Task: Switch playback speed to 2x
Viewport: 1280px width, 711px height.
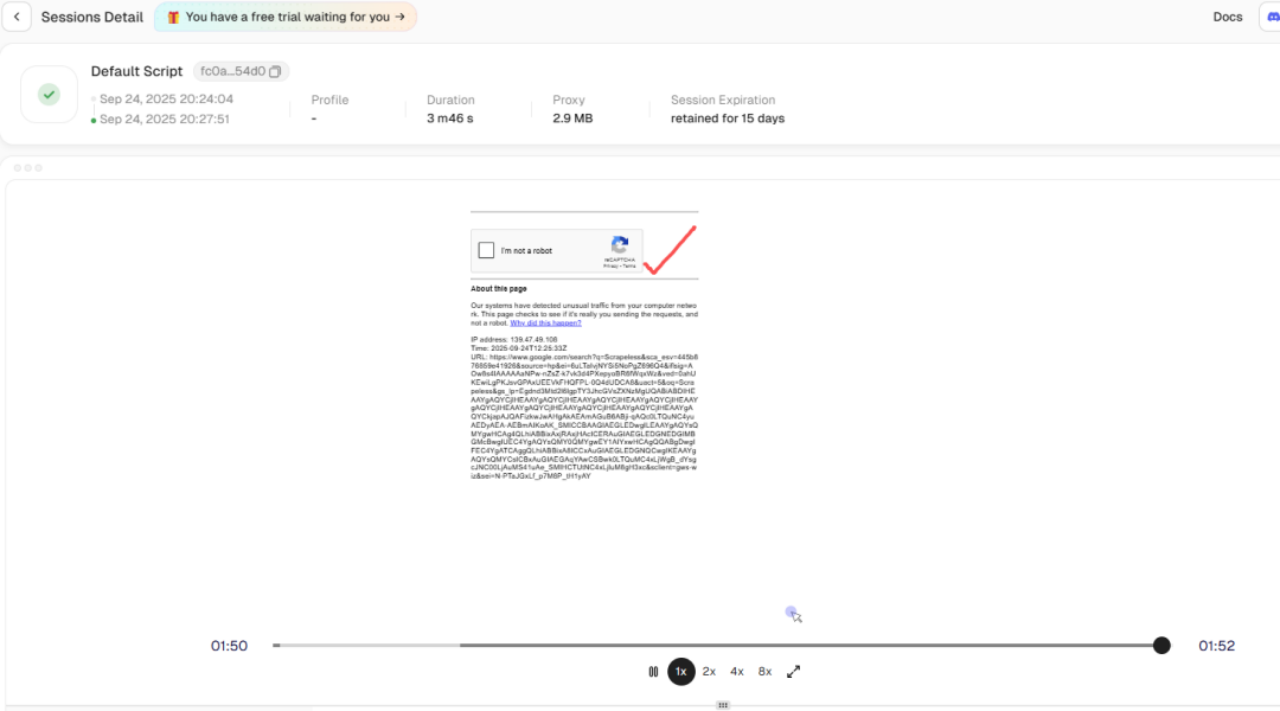Action: 709,672
